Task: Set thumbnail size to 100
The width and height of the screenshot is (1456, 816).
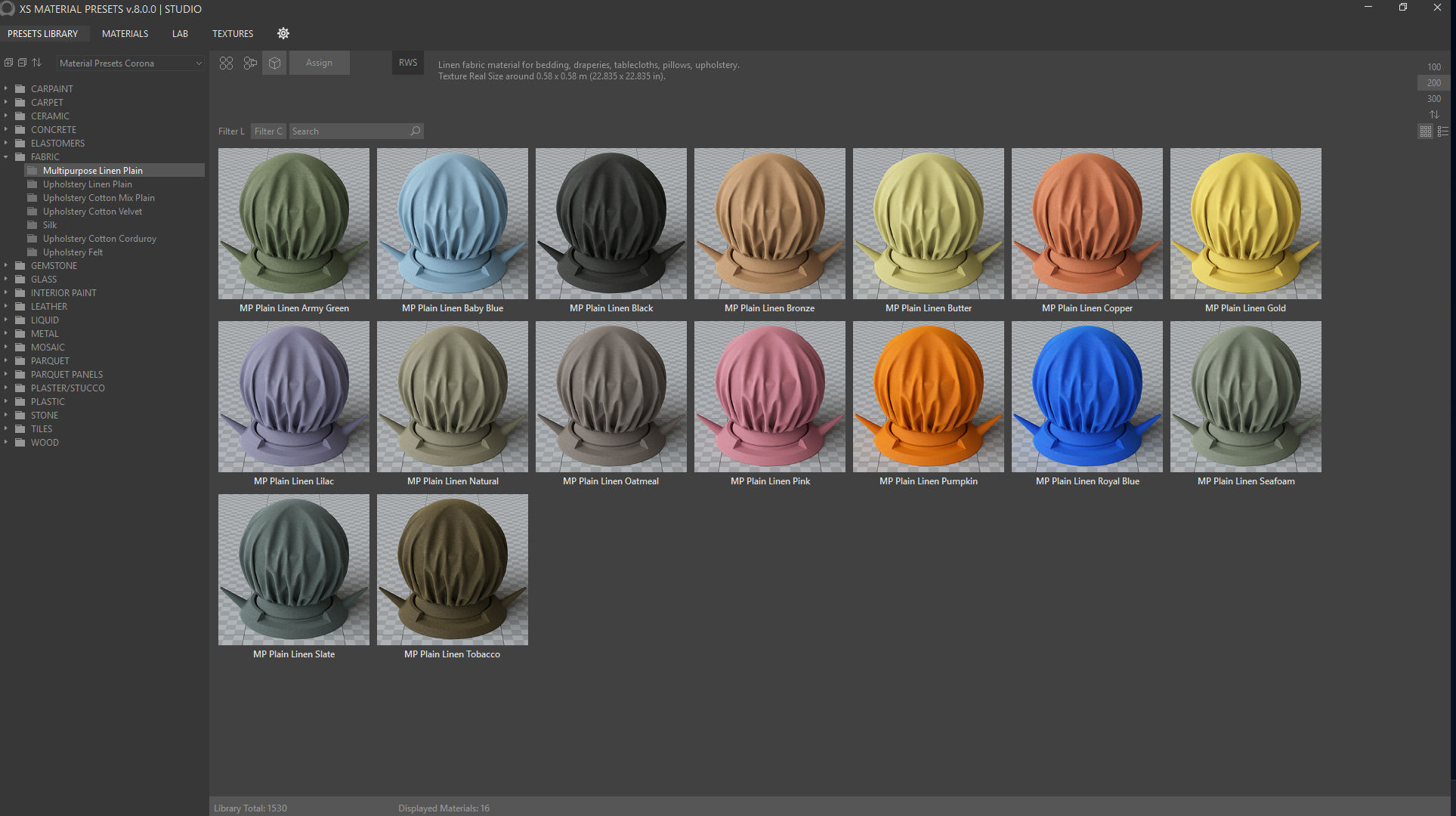Action: [x=1434, y=67]
